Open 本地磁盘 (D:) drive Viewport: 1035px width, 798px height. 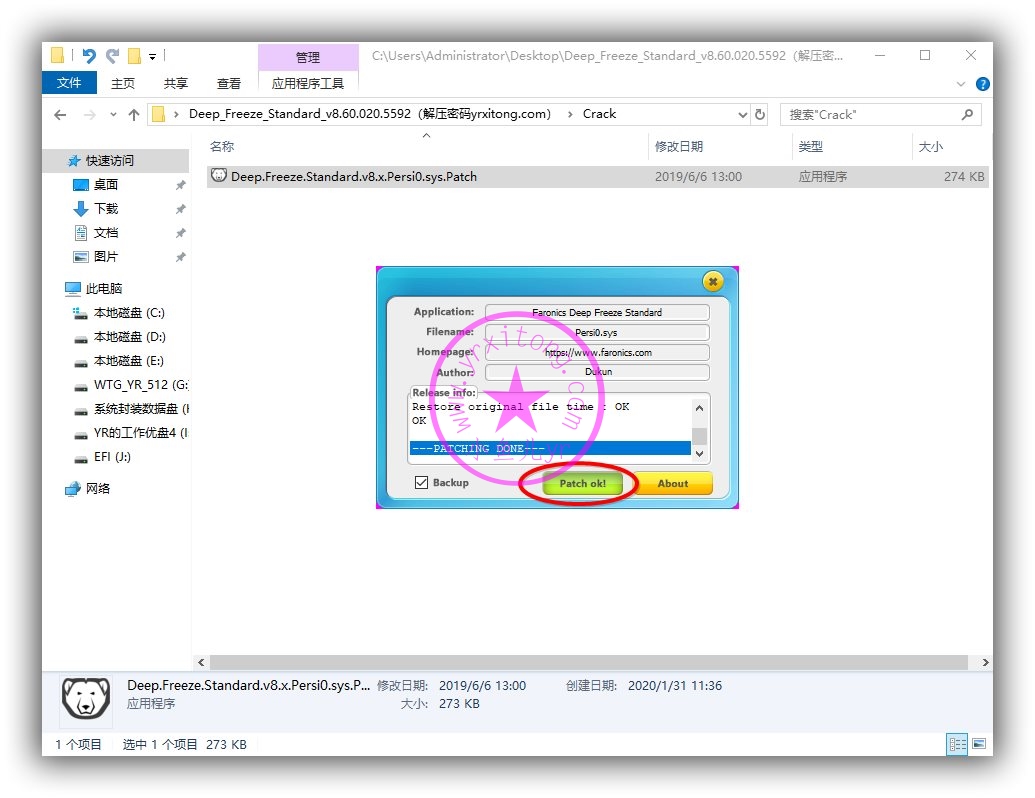click(x=129, y=337)
